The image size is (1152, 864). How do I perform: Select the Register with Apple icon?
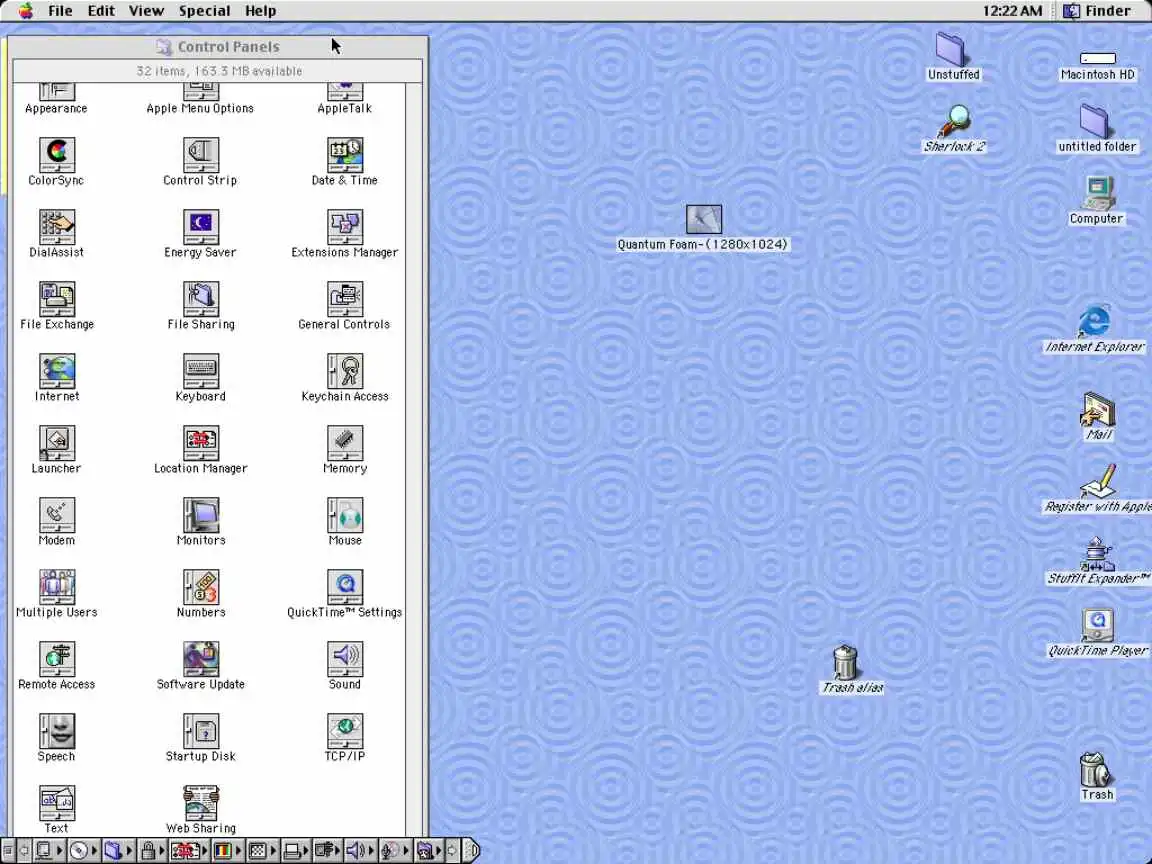[1098, 481]
